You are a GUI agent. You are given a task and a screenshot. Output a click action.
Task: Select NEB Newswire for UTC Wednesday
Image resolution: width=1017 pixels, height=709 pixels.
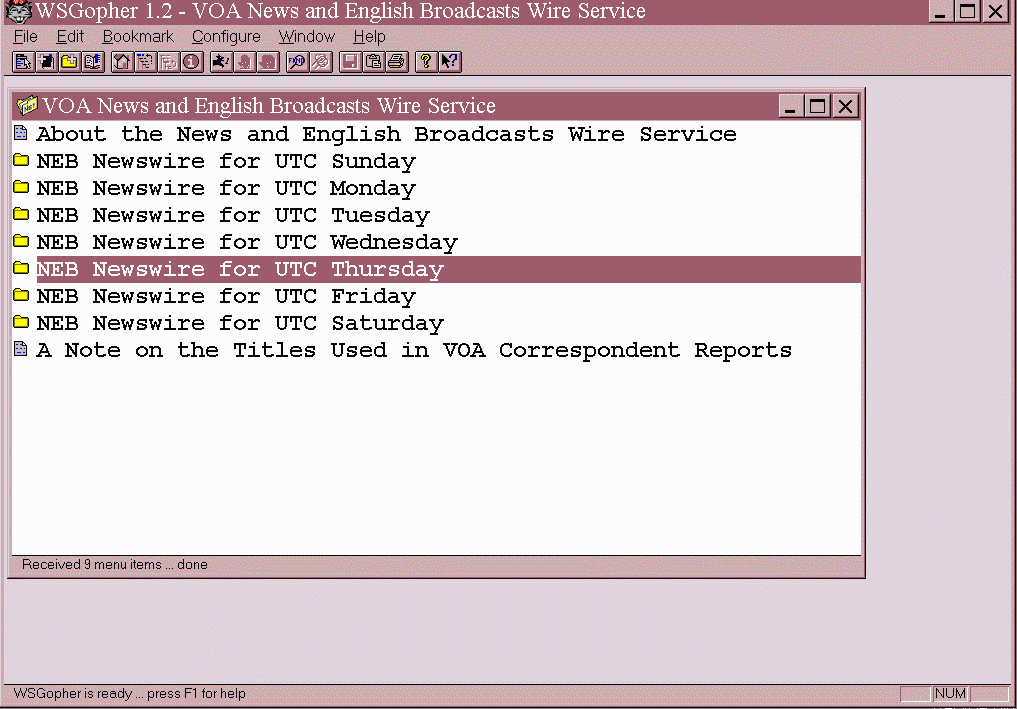pyautogui.click(x=247, y=242)
